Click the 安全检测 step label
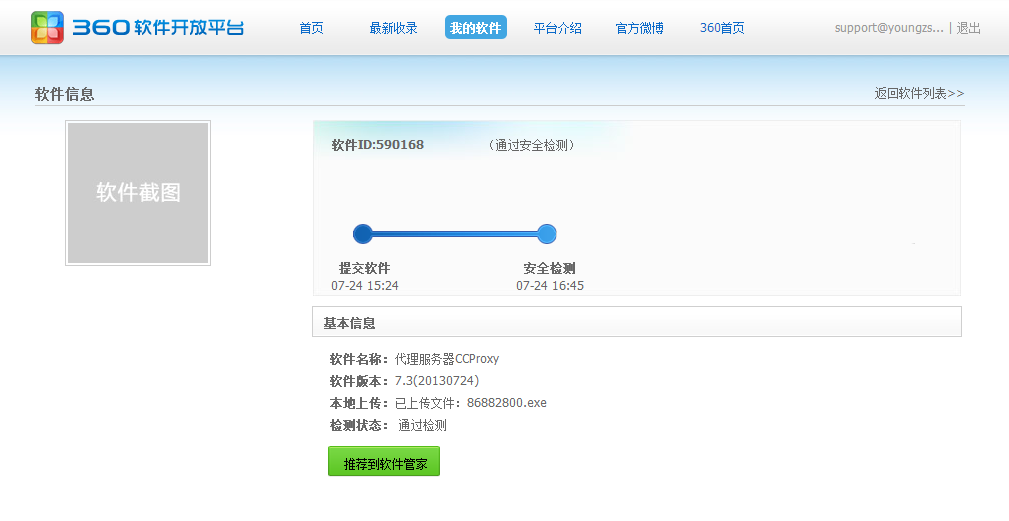The image size is (1009, 521). [549, 268]
